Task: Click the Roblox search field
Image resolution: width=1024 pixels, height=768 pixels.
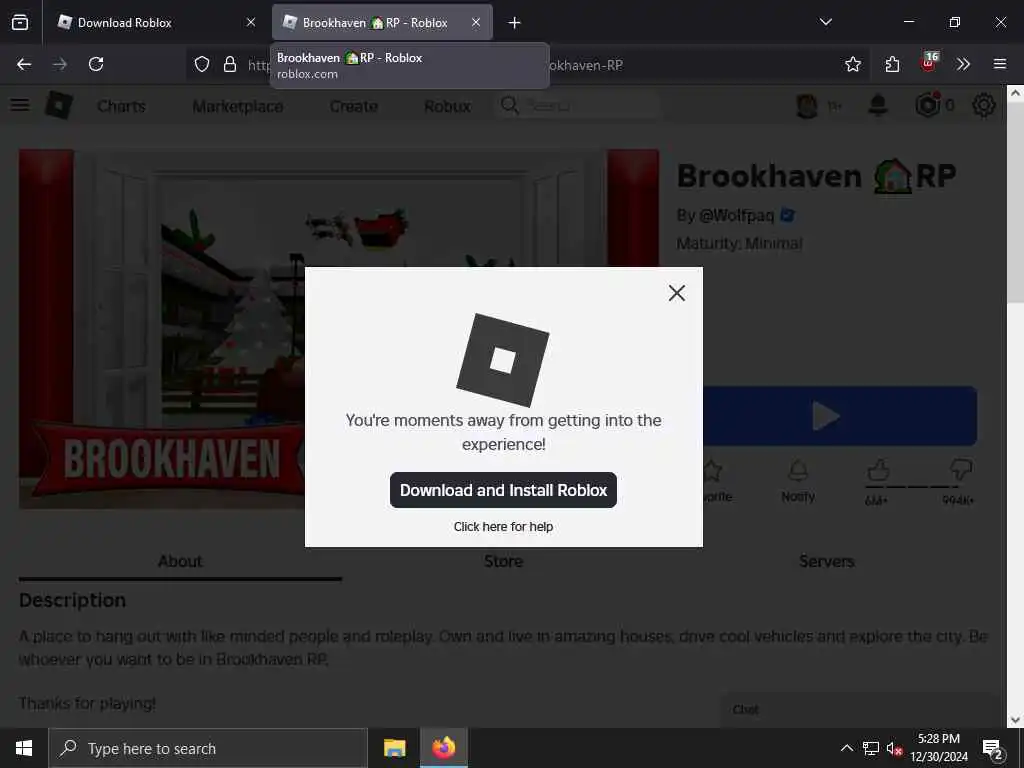Action: pos(578,105)
